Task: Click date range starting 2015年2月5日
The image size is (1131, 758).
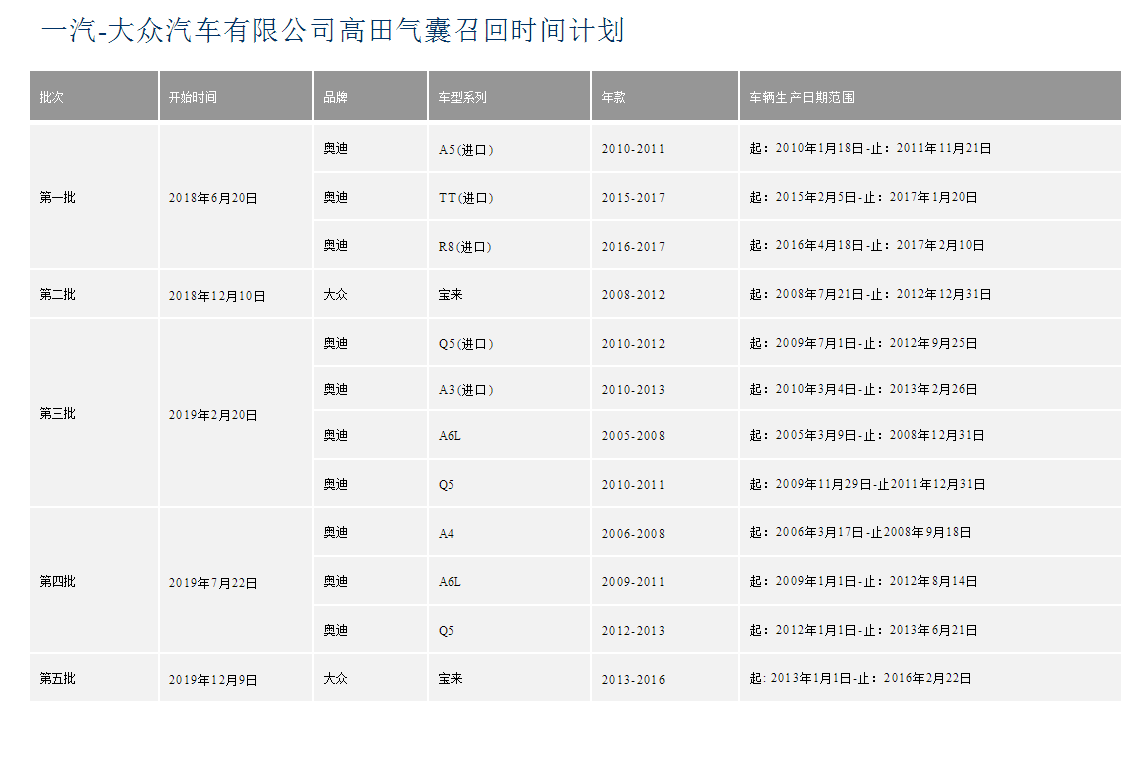Action: click(x=863, y=198)
